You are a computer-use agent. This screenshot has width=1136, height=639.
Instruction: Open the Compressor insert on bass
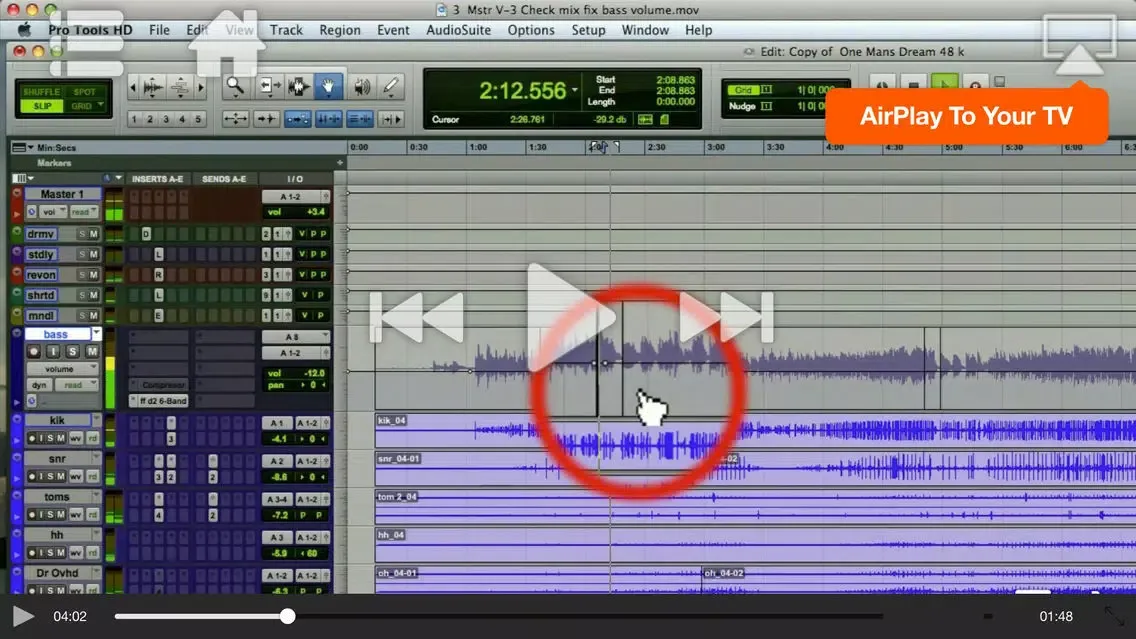click(159, 385)
